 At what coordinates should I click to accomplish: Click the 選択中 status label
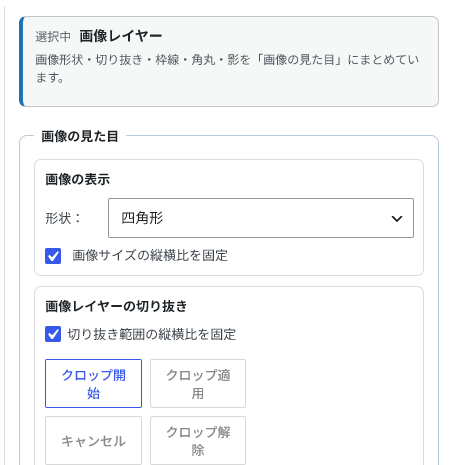point(53,37)
